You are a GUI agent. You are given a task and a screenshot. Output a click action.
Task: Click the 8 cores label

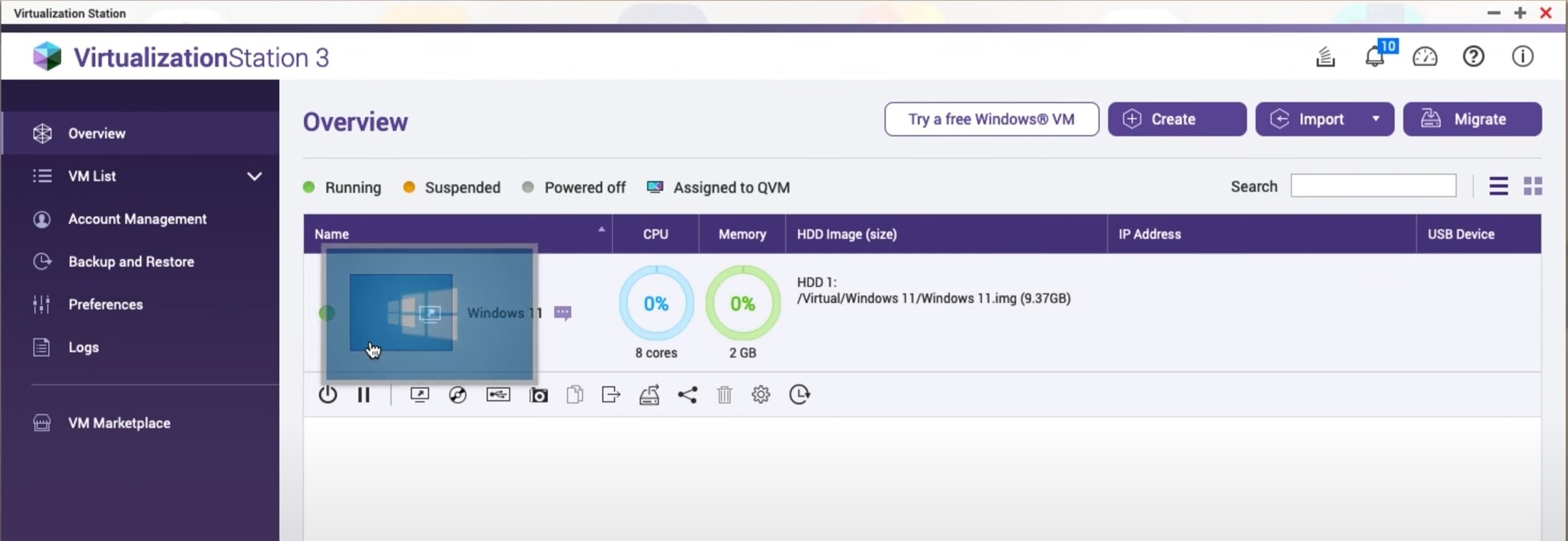656,353
